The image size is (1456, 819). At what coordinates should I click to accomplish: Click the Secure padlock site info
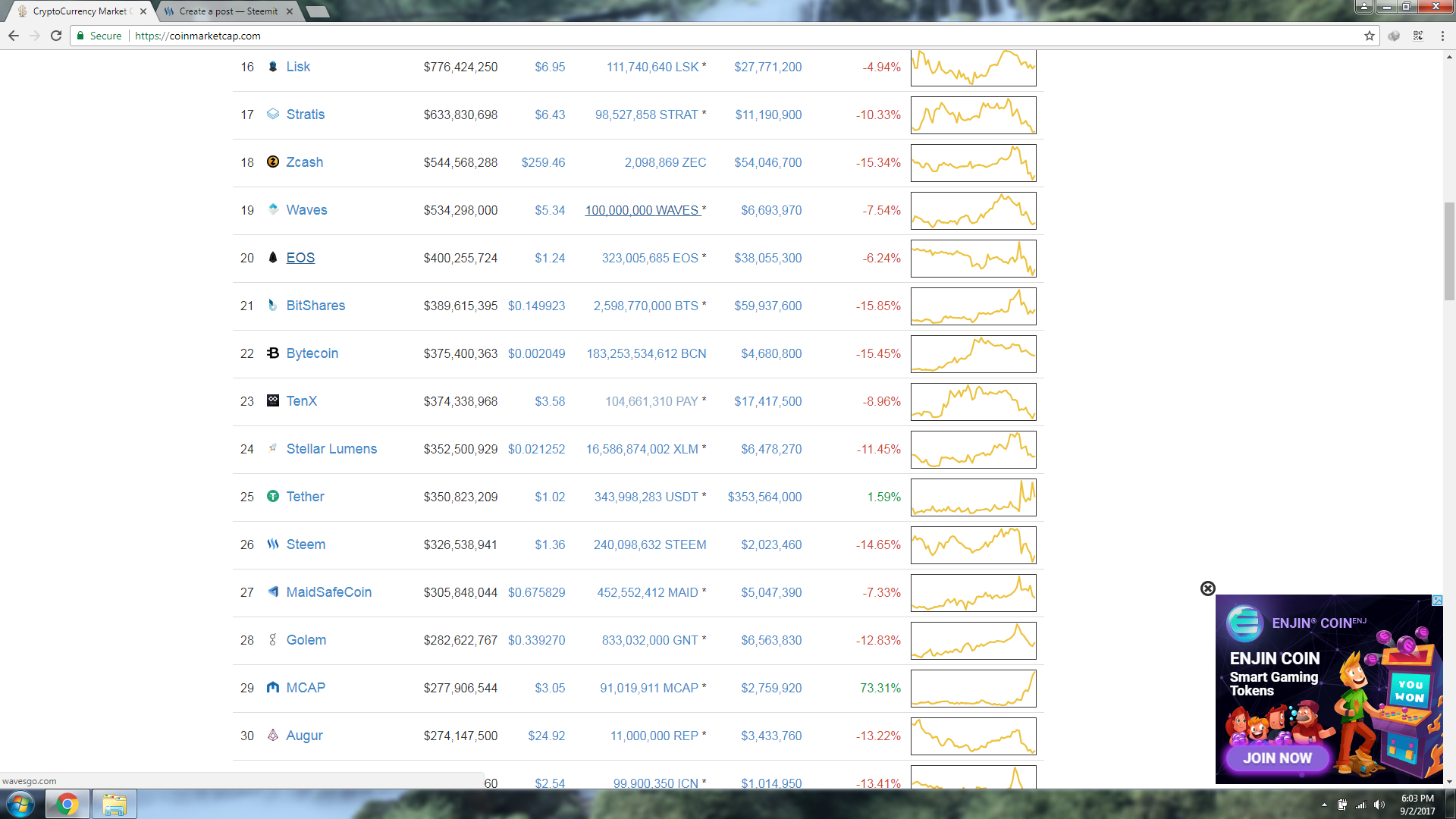click(x=99, y=36)
